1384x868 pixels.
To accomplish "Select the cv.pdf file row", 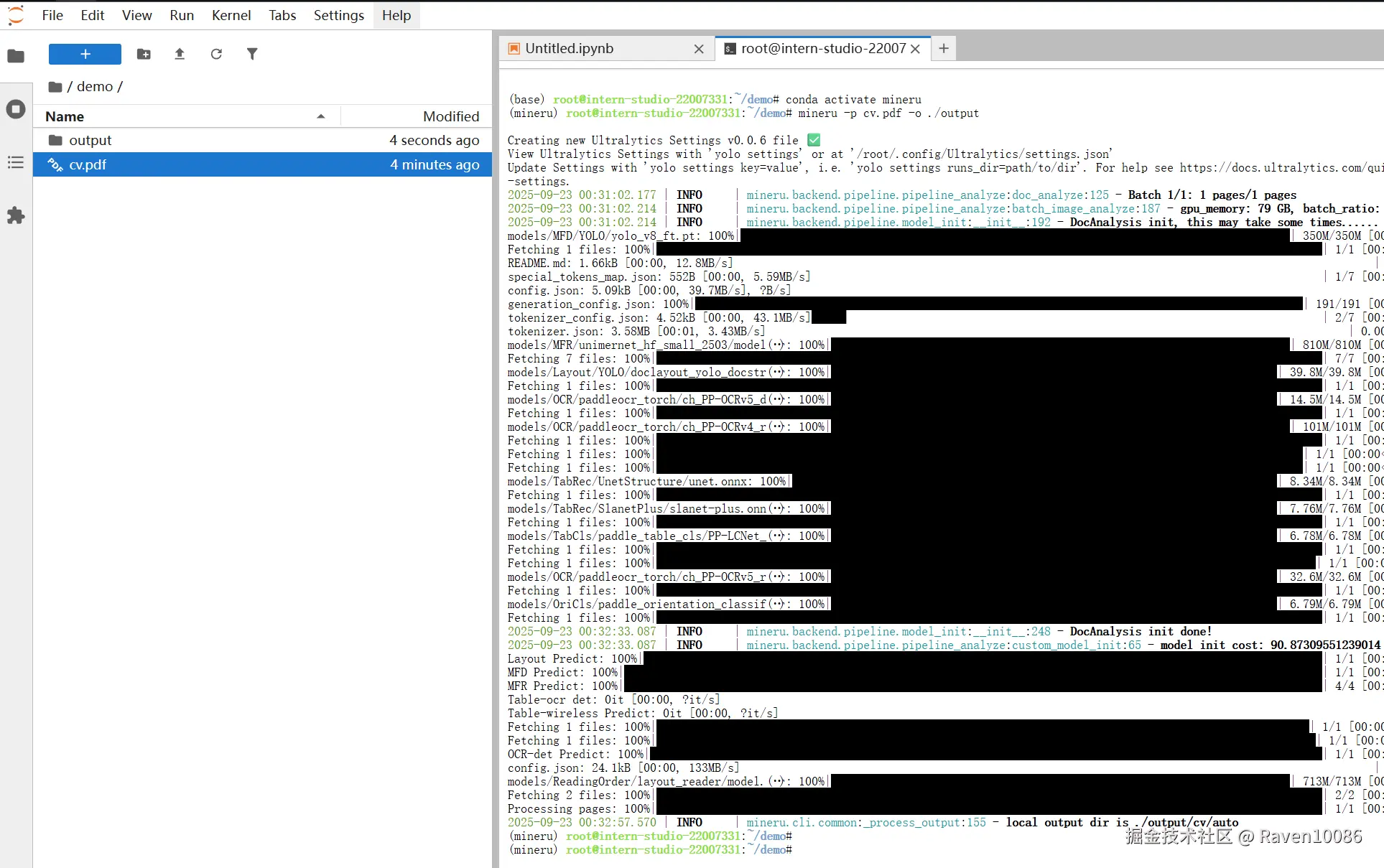I will click(263, 164).
